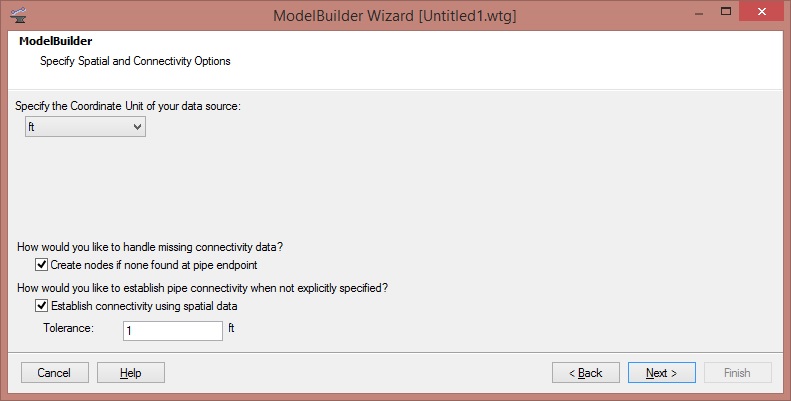This screenshot has height=401, width=791.
Task: Click the greyed-out Finish button
Action: pyautogui.click(x=737, y=373)
